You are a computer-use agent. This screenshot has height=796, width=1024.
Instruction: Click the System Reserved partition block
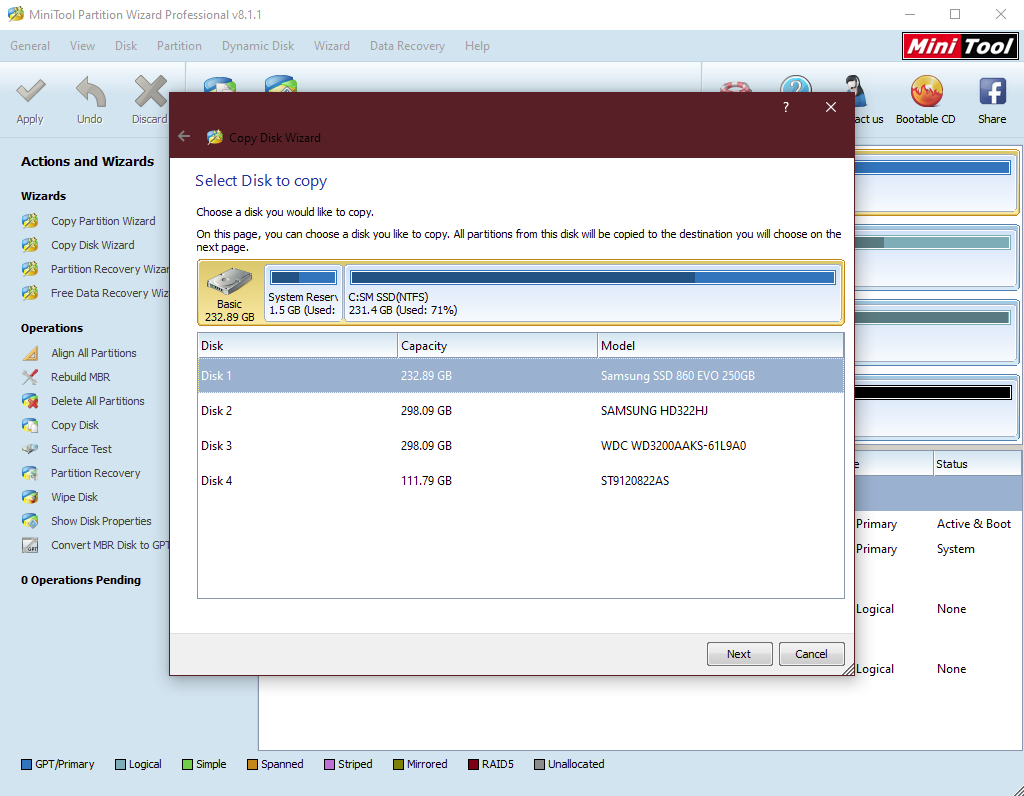[304, 292]
